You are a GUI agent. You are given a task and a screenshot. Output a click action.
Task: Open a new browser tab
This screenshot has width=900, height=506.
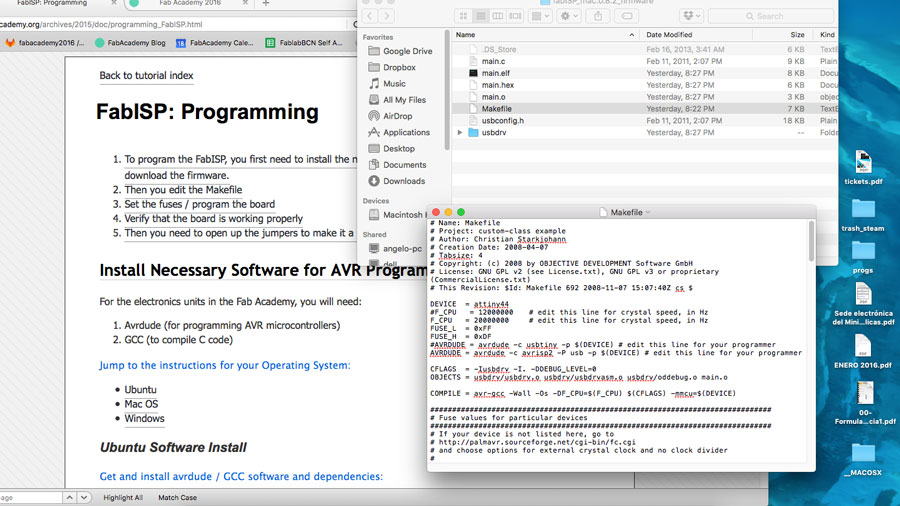pos(265,3)
